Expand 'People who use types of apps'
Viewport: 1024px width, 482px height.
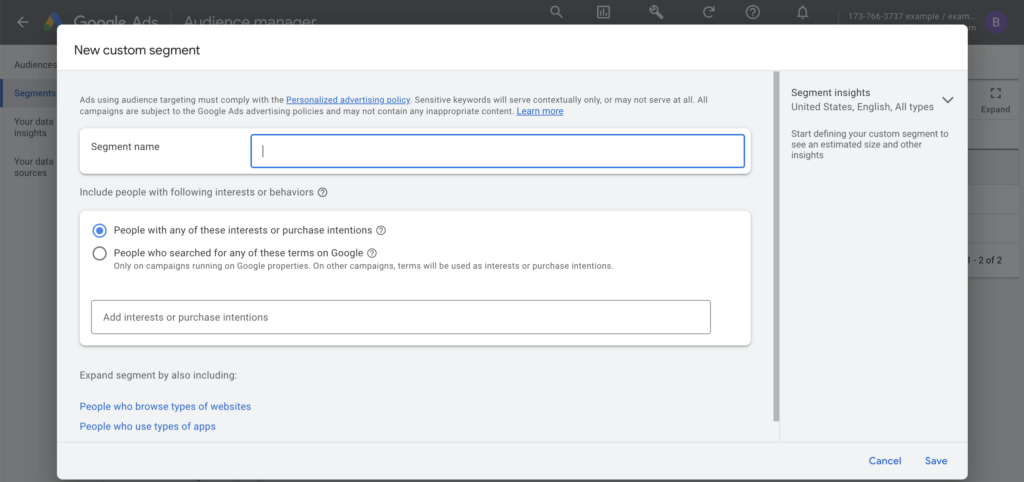pos(147,426)
